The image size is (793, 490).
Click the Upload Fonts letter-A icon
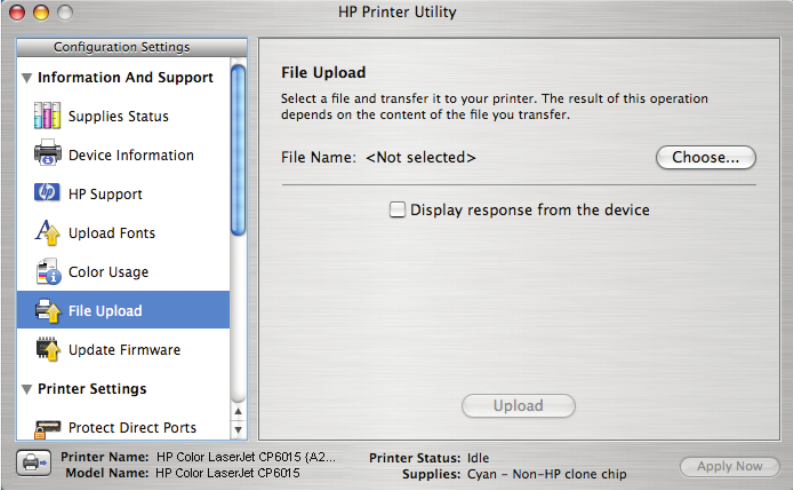(x=47, y=233)
